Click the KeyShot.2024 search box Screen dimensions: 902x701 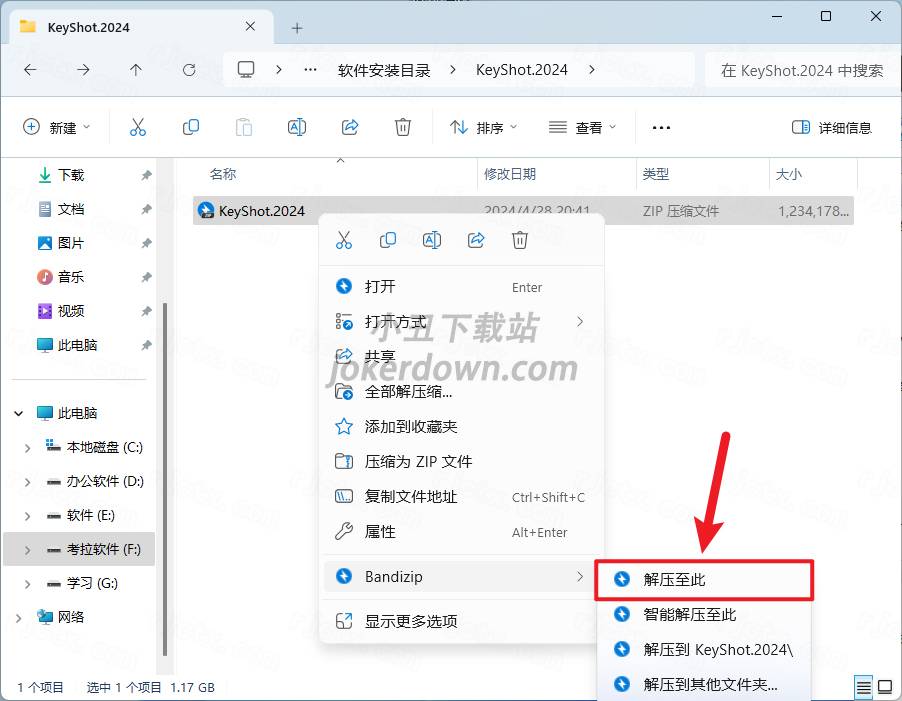point(801,70)
